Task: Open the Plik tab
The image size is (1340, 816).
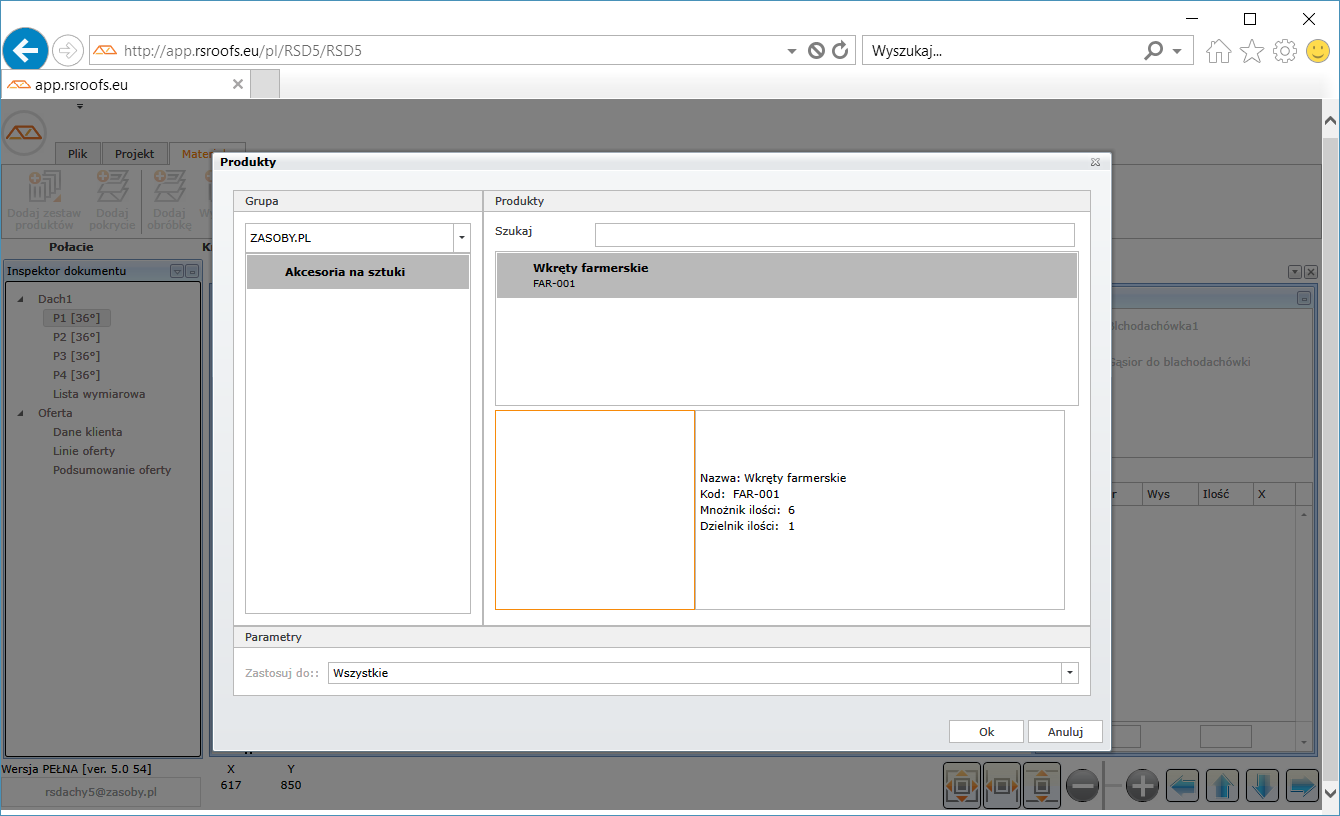Action: [x=78, y=154]
